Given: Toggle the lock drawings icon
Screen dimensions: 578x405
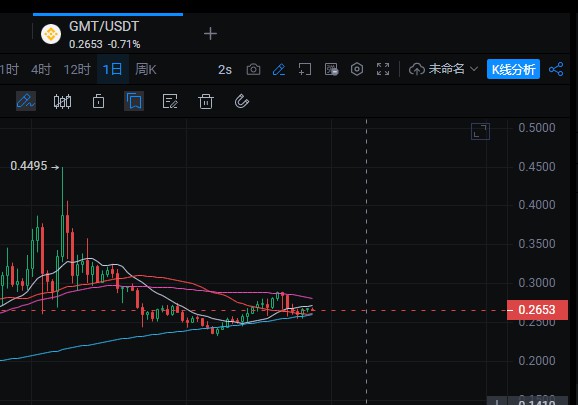Looking at the screenshot, I should [98, 101].
